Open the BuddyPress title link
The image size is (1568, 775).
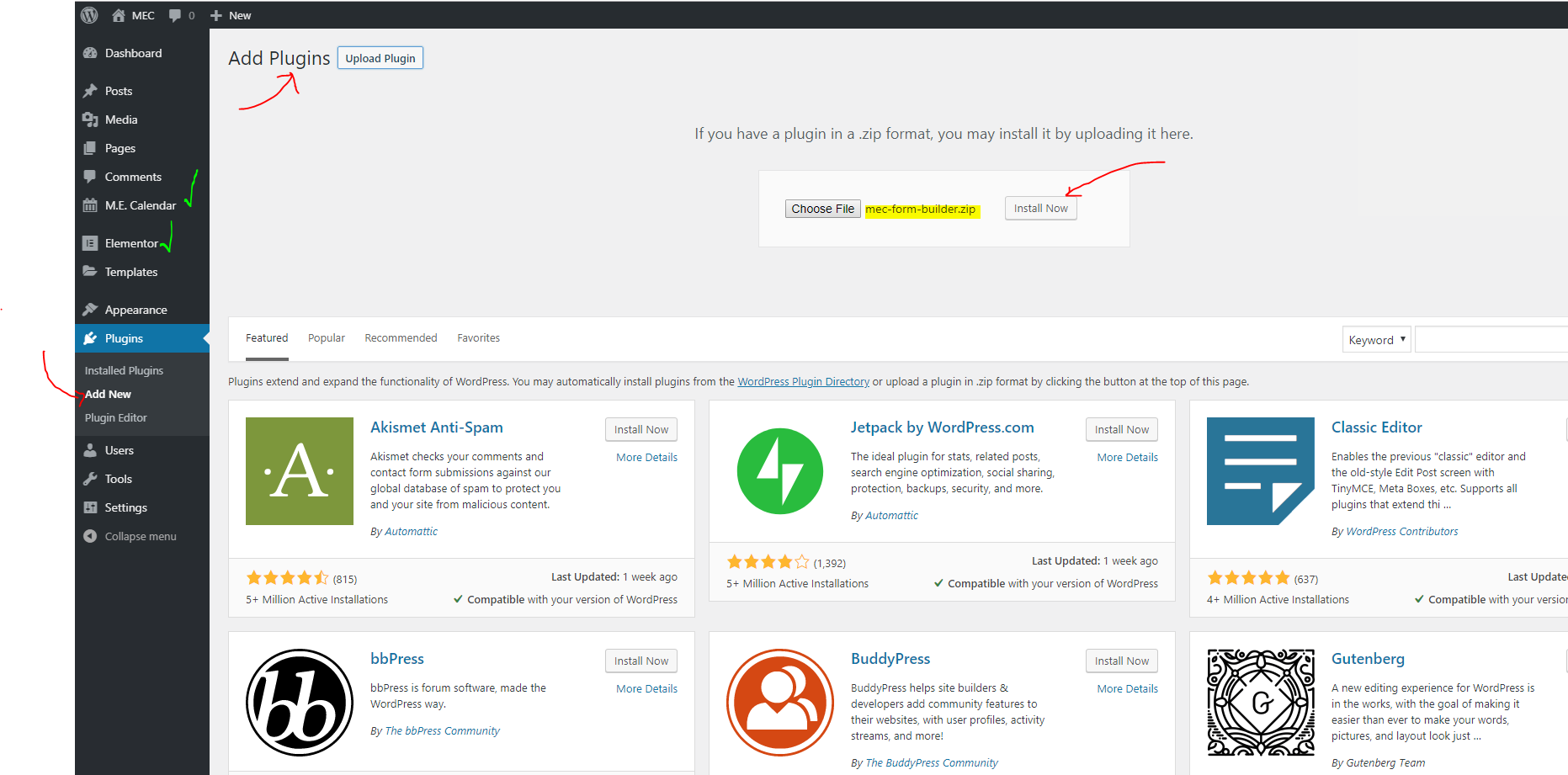890,659
